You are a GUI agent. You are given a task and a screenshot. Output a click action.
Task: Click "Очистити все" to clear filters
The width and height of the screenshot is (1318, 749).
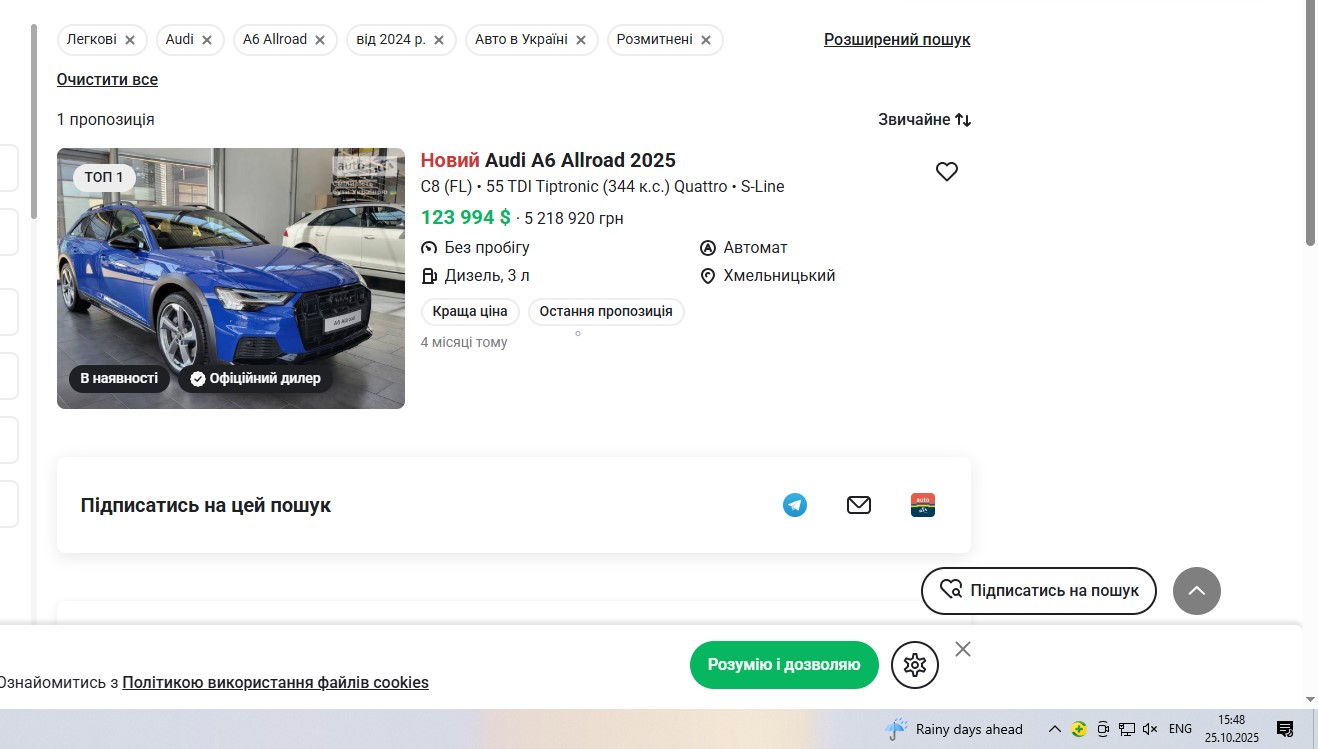107,80
